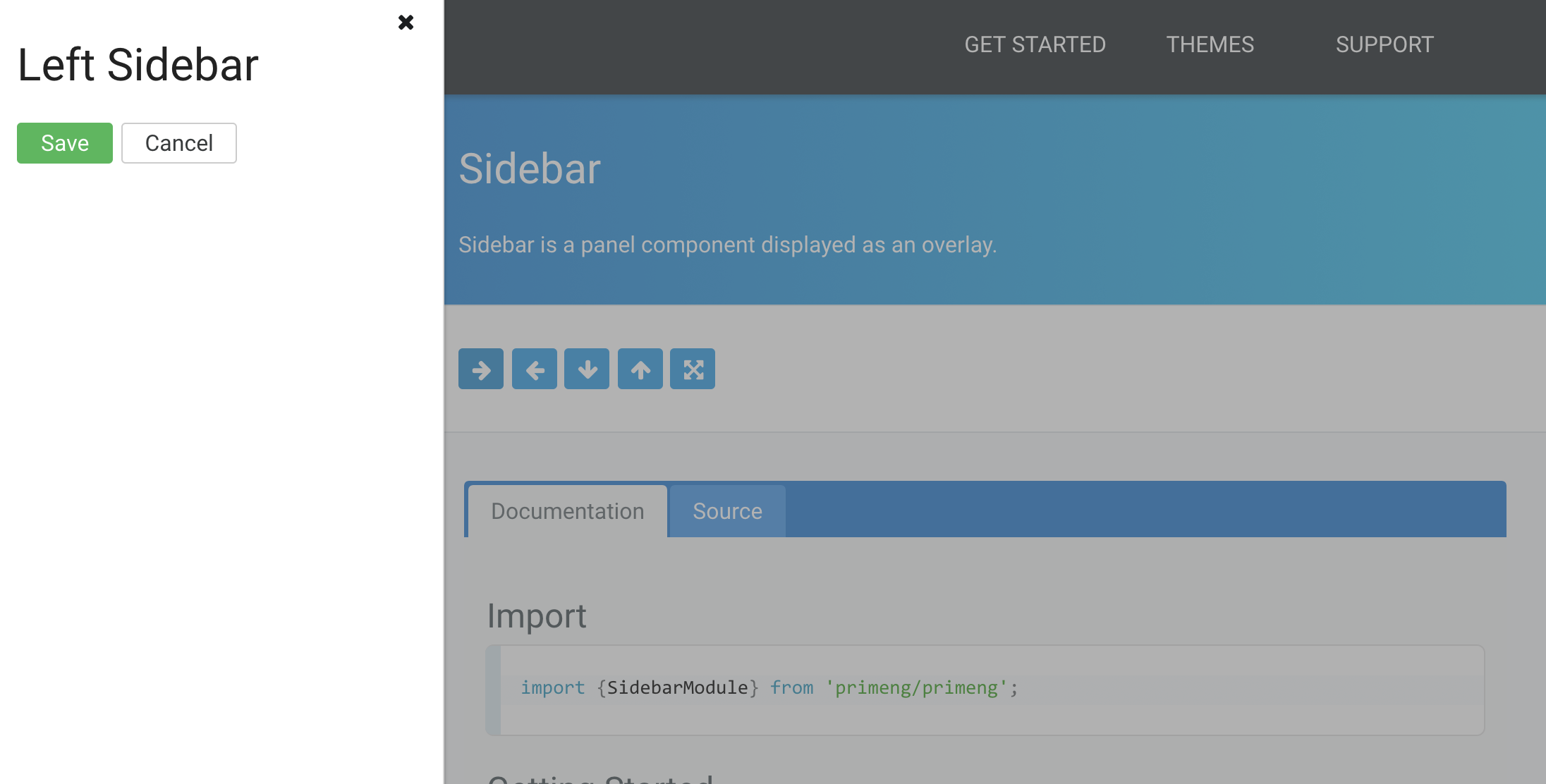The width and height of the screenshot is (1546, 784).
Task: Switch to the Documentation tab
Action: [568, 511]
